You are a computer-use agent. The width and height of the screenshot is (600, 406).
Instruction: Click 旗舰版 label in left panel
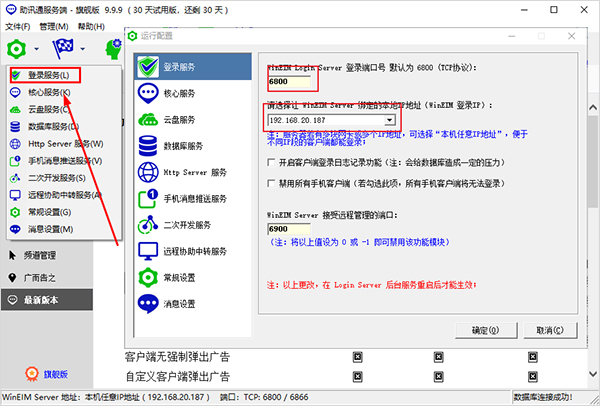56,374
